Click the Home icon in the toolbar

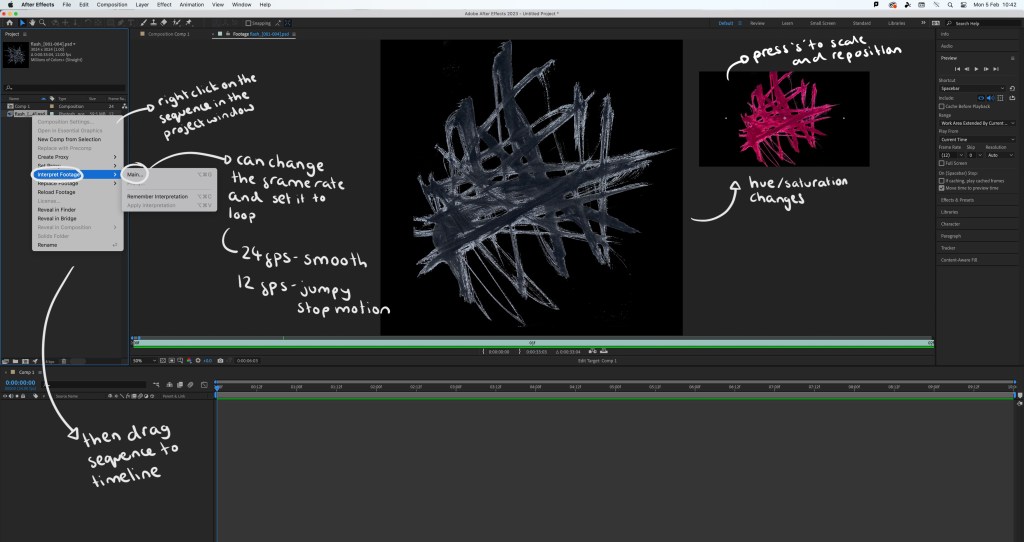pos(8,22)
